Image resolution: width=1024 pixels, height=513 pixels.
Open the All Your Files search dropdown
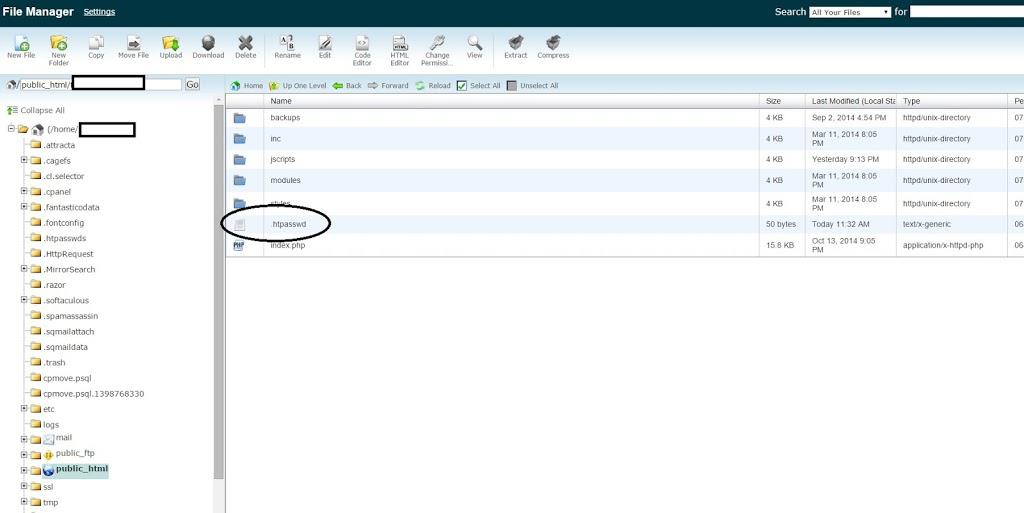[849, 12]
